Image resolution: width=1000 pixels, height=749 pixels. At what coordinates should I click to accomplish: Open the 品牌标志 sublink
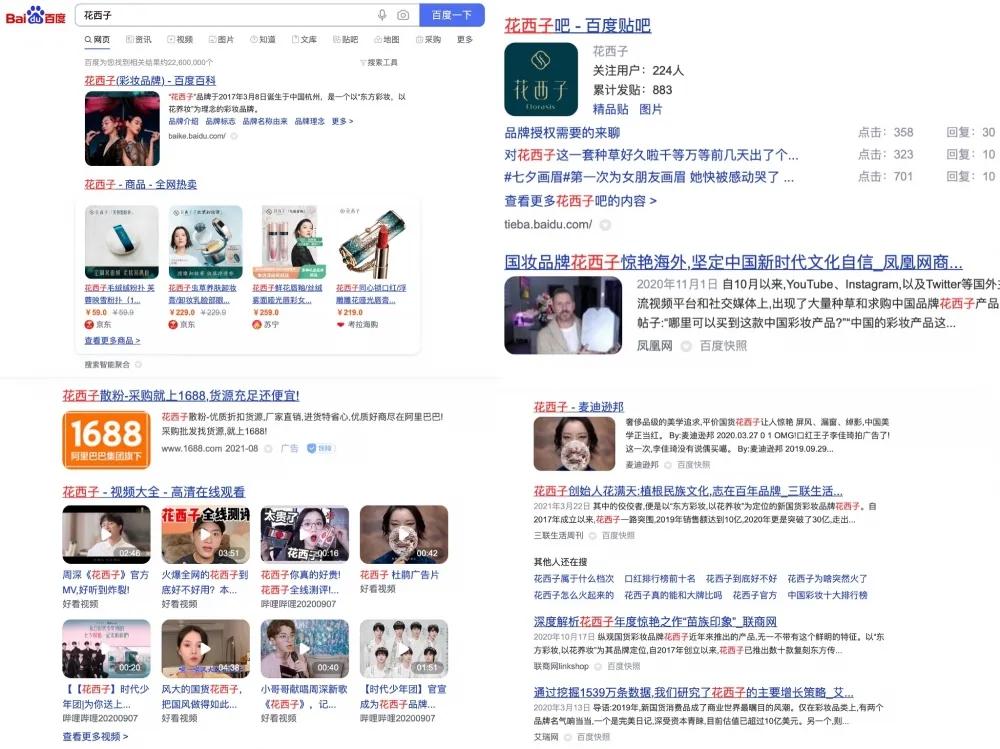[221, 121]
